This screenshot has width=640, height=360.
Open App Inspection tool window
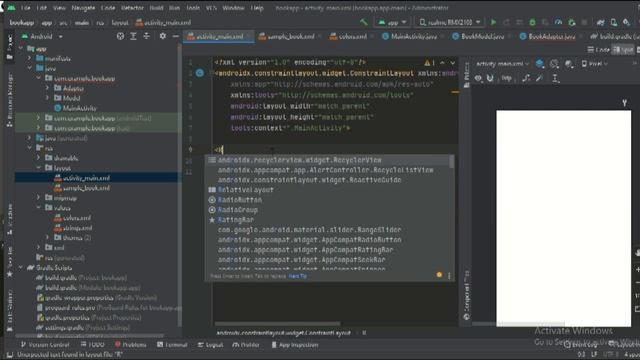tap(294, 345)
